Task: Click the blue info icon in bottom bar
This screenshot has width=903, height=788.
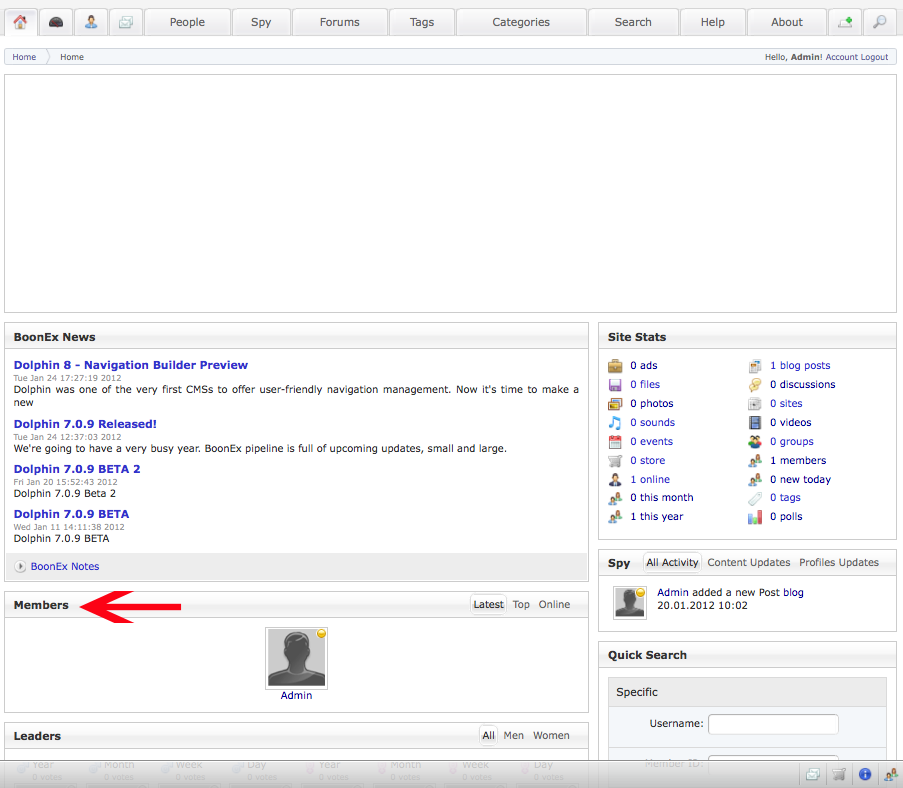Action: (x=865, y=774)
